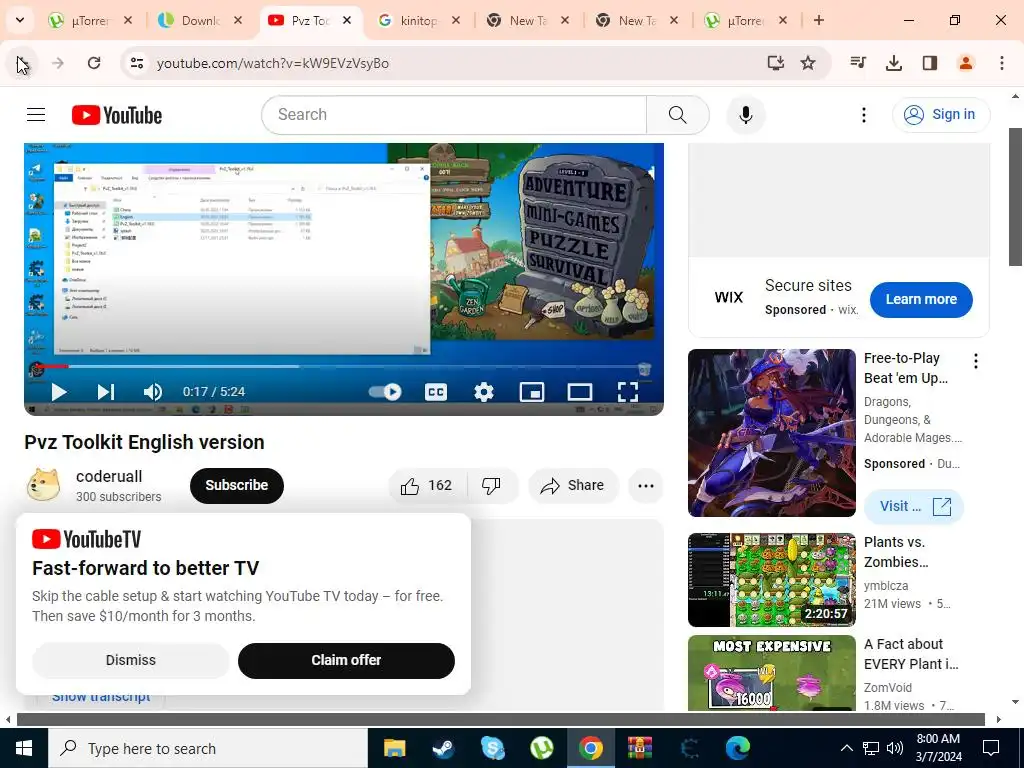Dismiss the YouTube TV offer
Viewport: 1024px width, 768px height.
coord(131,660)
